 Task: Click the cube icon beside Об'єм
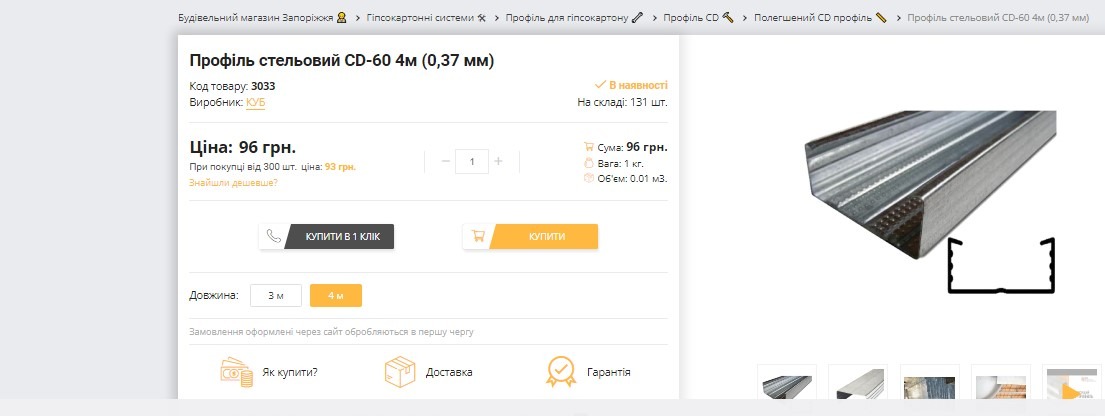click(589, 178)
